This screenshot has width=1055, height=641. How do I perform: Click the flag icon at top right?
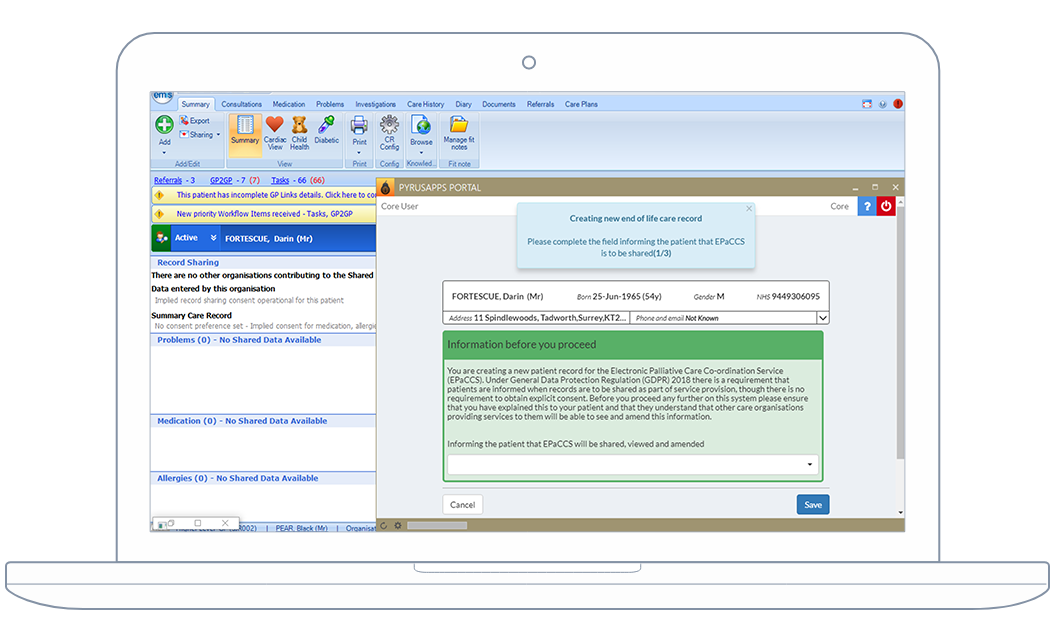pyautogui.click(x=867, y=104)
